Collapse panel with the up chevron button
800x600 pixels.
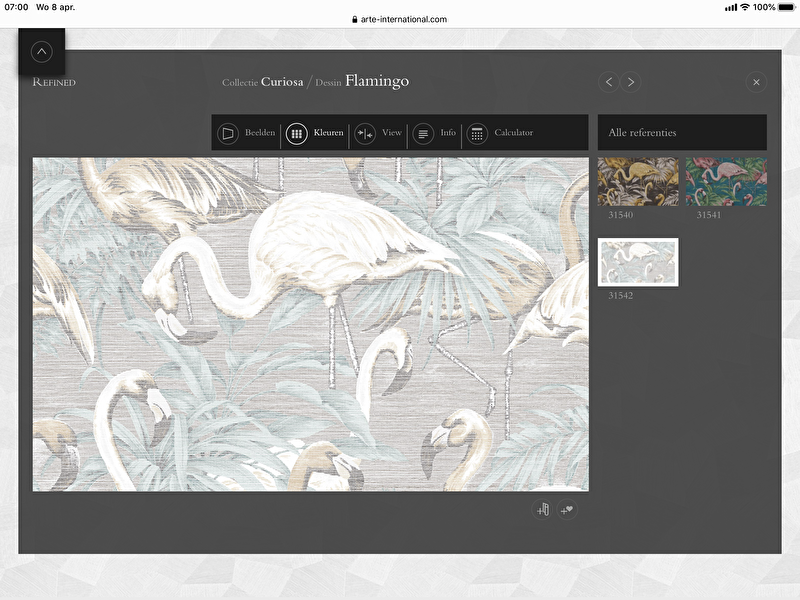(41, 52)
